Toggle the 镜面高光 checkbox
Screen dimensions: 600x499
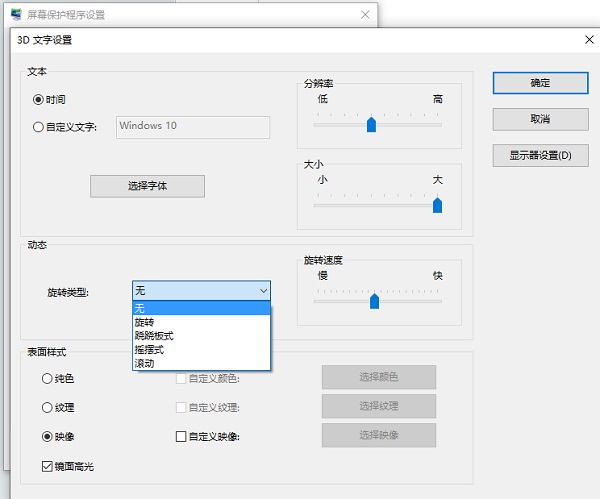coord(47,466)
